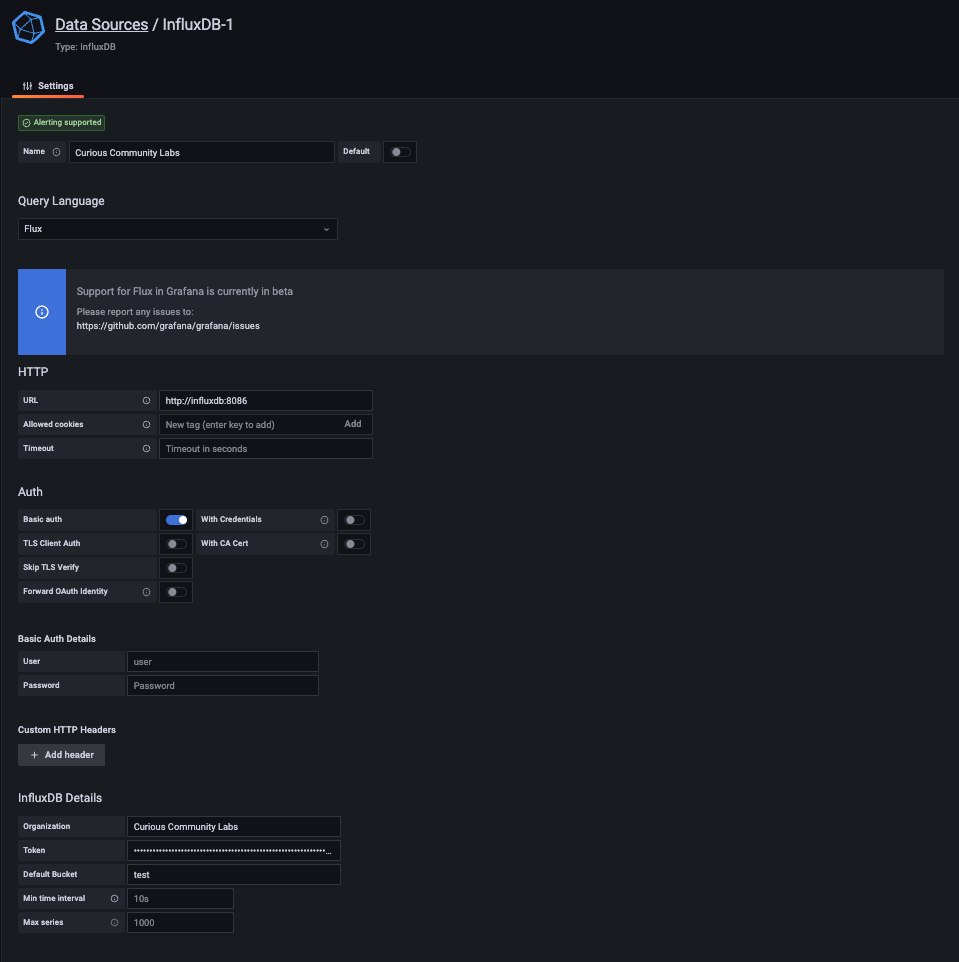The image size is (959, 962).
Task: Click the Allowed cookies info icon
Action: click(146, 425)
